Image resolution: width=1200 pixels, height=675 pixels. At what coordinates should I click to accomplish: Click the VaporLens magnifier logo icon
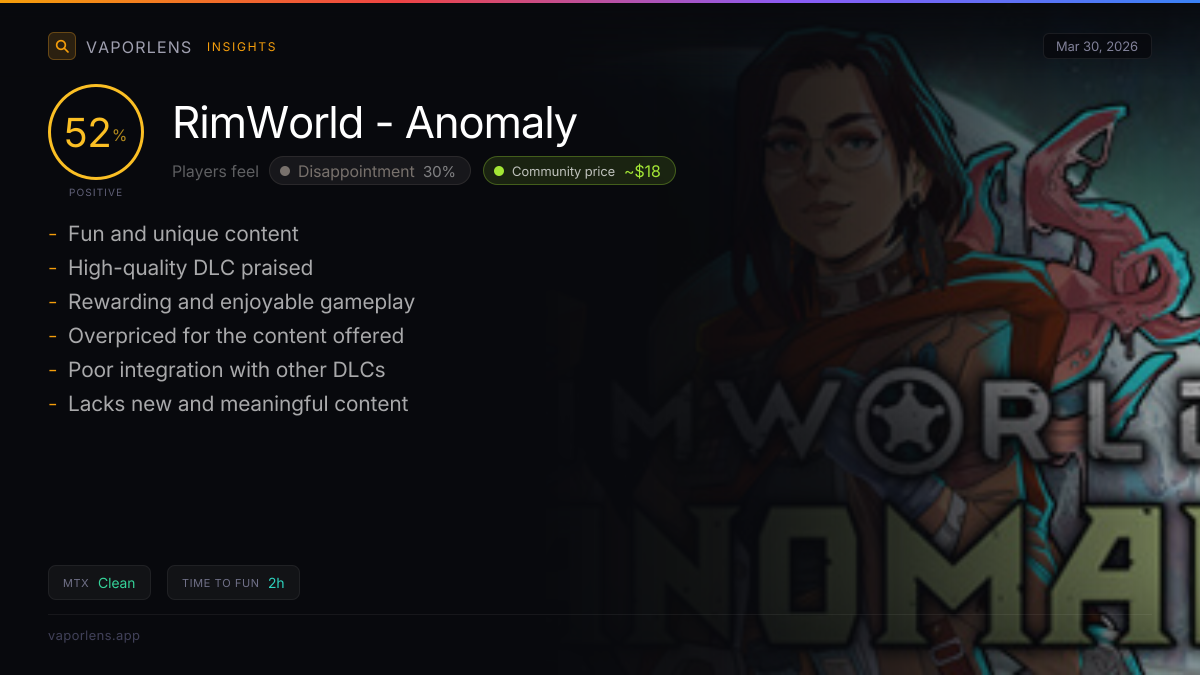coord(62,46)
